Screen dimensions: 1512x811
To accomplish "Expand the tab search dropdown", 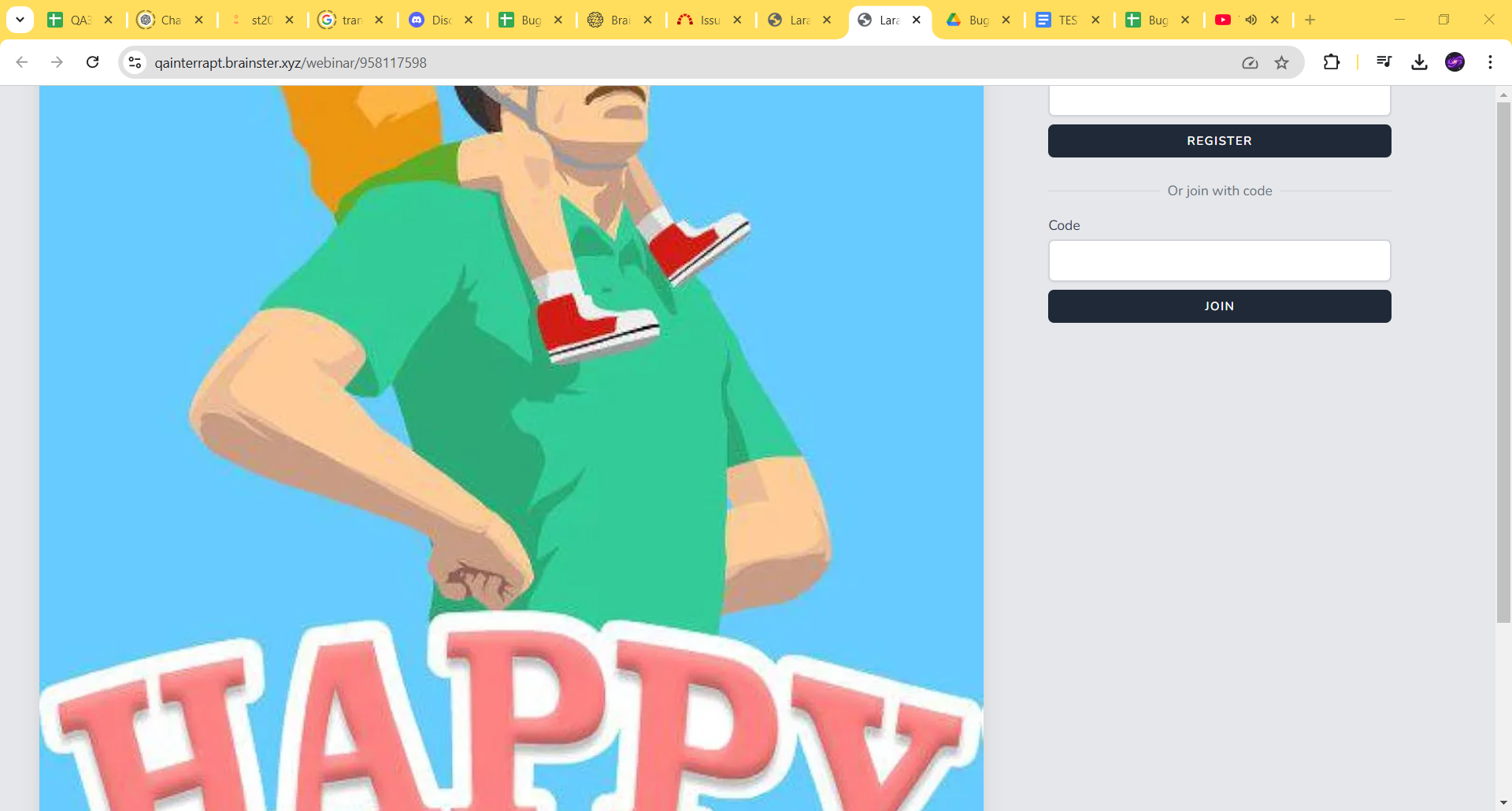I will (20, 20).
